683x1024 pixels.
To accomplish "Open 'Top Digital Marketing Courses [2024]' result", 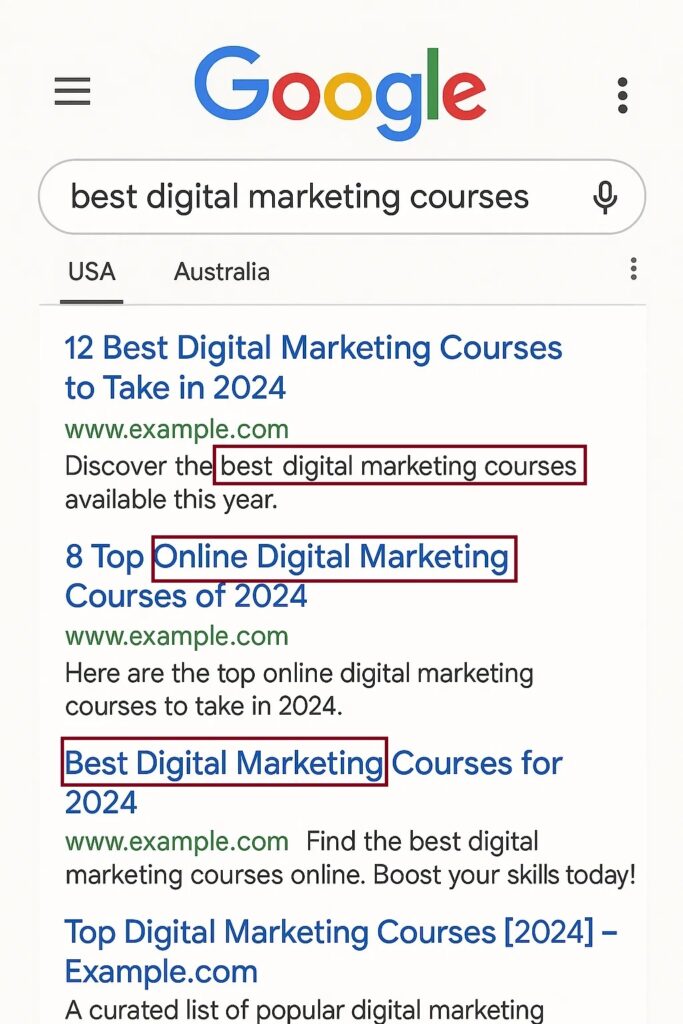I will pyautogui.click(x=340, y=951).
